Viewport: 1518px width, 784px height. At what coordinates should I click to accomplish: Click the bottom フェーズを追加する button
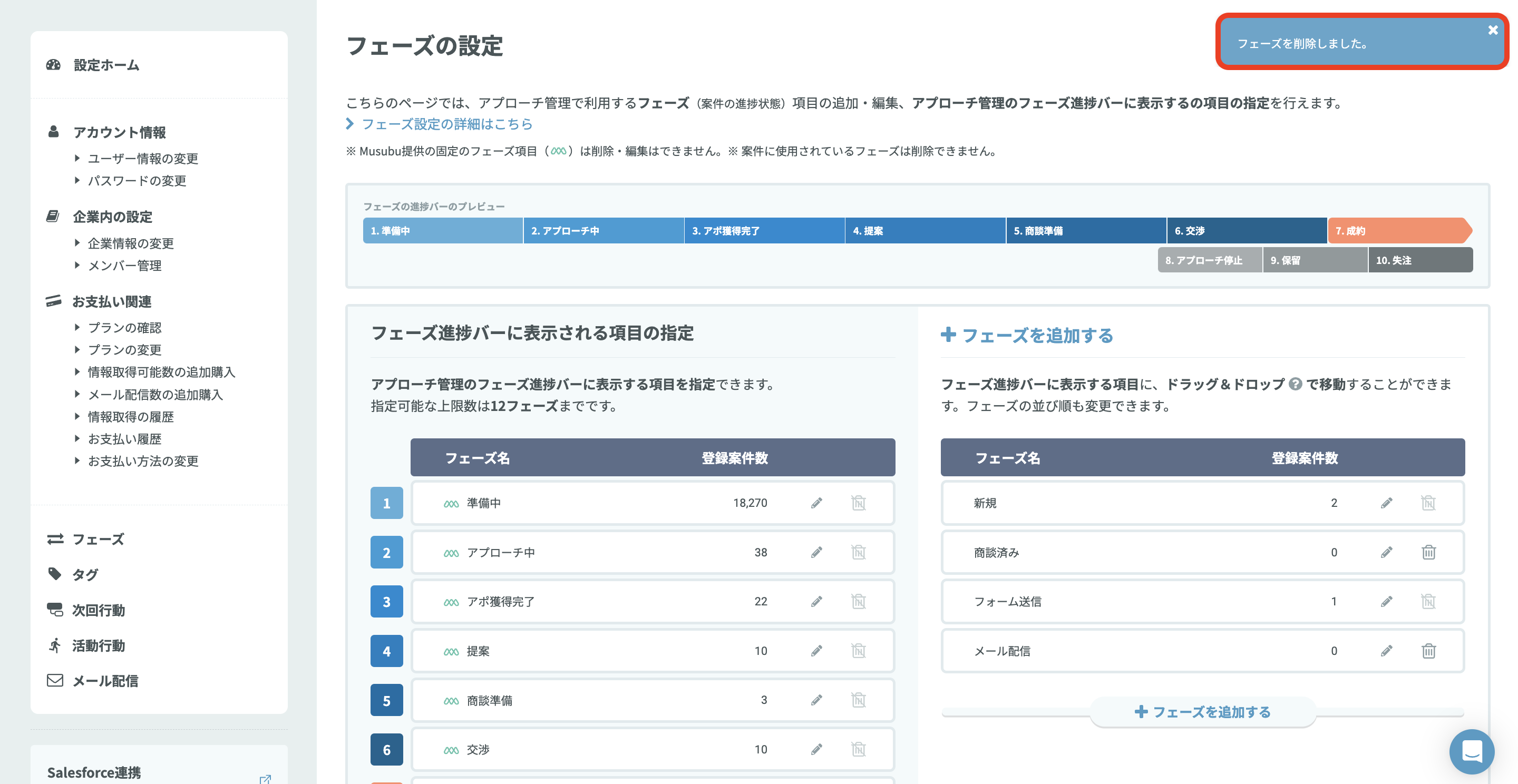click(1203, 712)
